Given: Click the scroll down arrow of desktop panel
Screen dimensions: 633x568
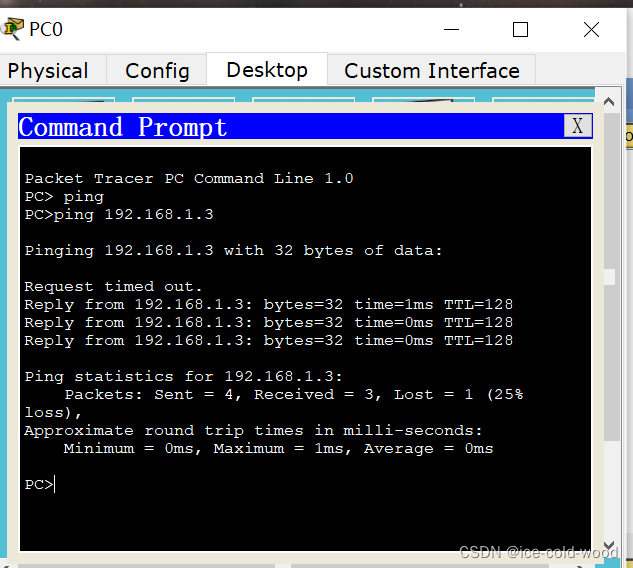Looking at the screenshot, I should click(609, 545).
